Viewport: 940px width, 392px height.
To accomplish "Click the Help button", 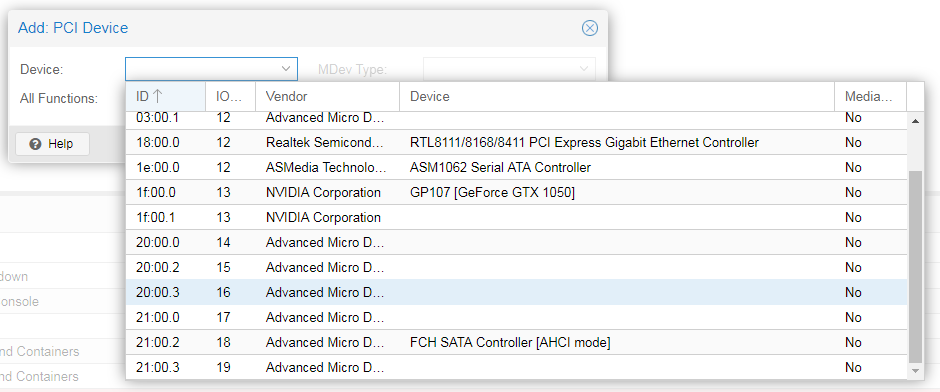I will click(52, 144).
